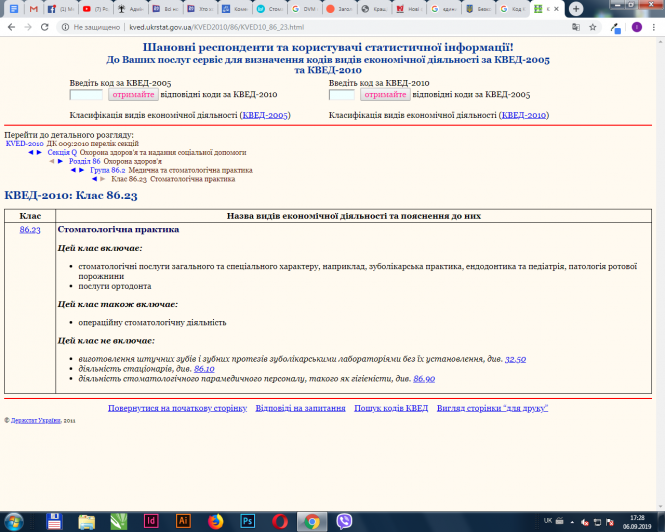Open Viber from the taskbar

pos(344,520)
